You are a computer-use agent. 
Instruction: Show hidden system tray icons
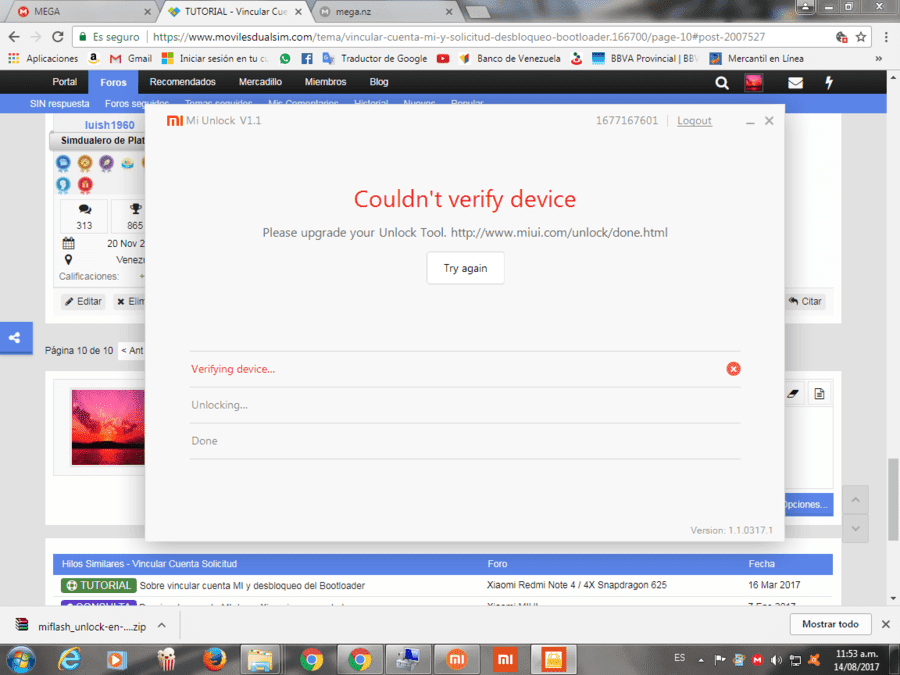coord(701,660)
